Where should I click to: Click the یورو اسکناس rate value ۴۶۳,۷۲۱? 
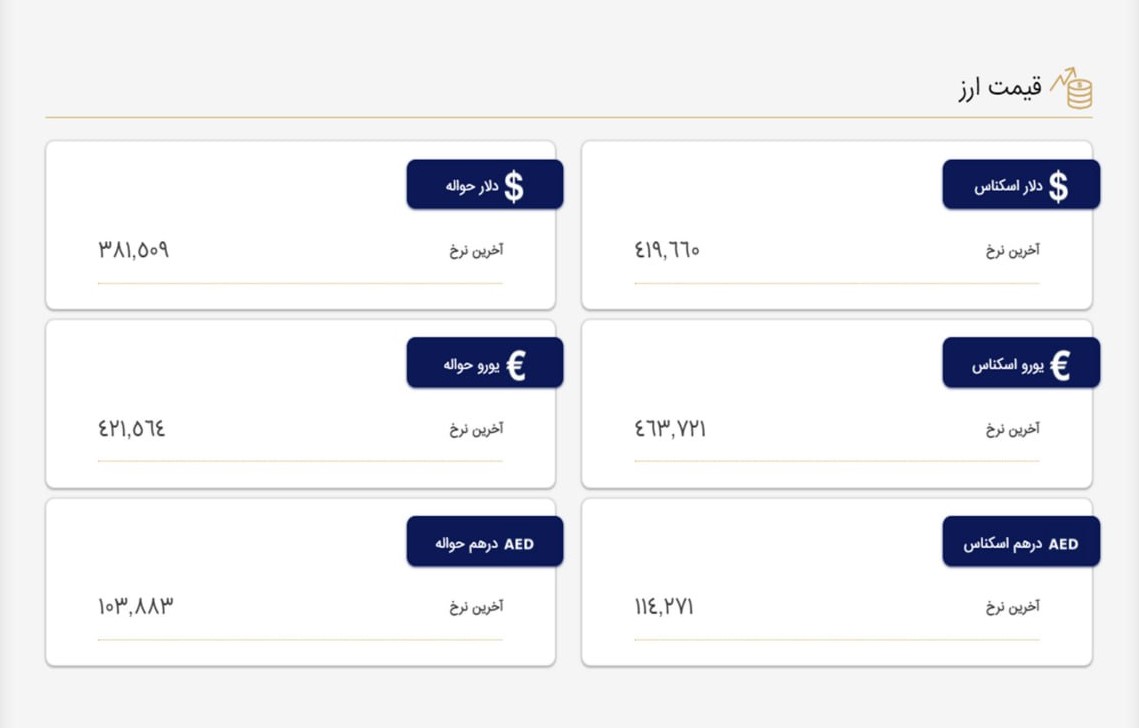(x=670, y=429)
